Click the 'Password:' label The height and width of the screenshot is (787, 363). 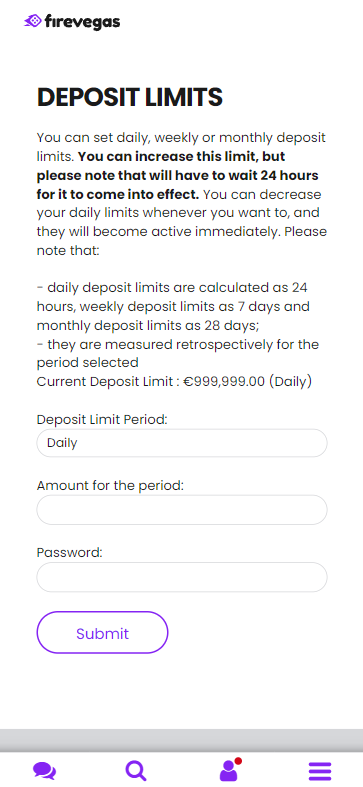click(x=69, y=552)
